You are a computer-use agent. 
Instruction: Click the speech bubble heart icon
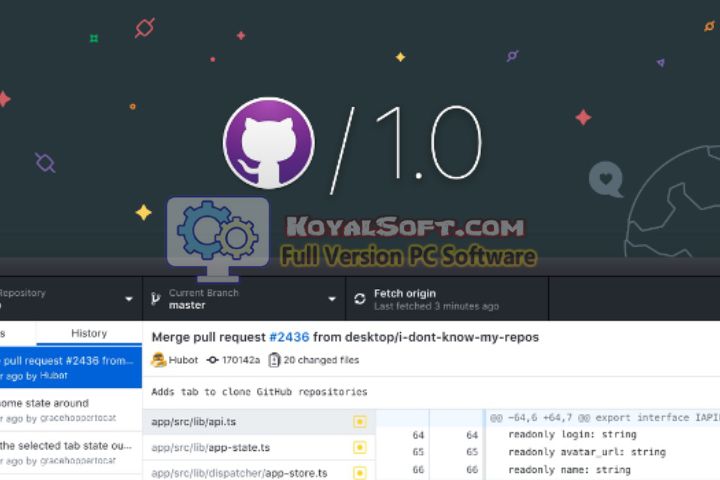[x=606, y=179]
